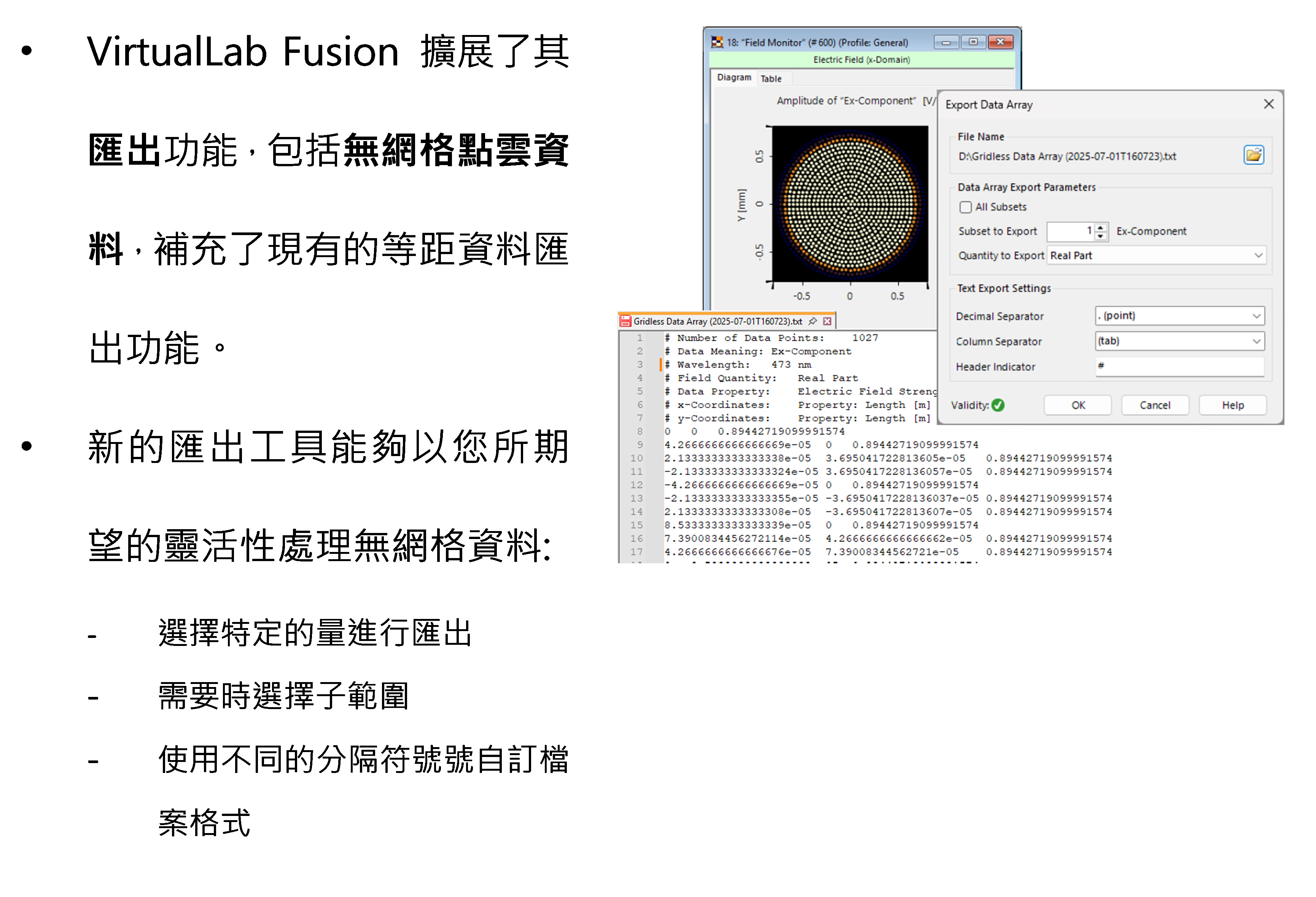
Task: Maximize the Field Monitor window
Action: point(973,43)
